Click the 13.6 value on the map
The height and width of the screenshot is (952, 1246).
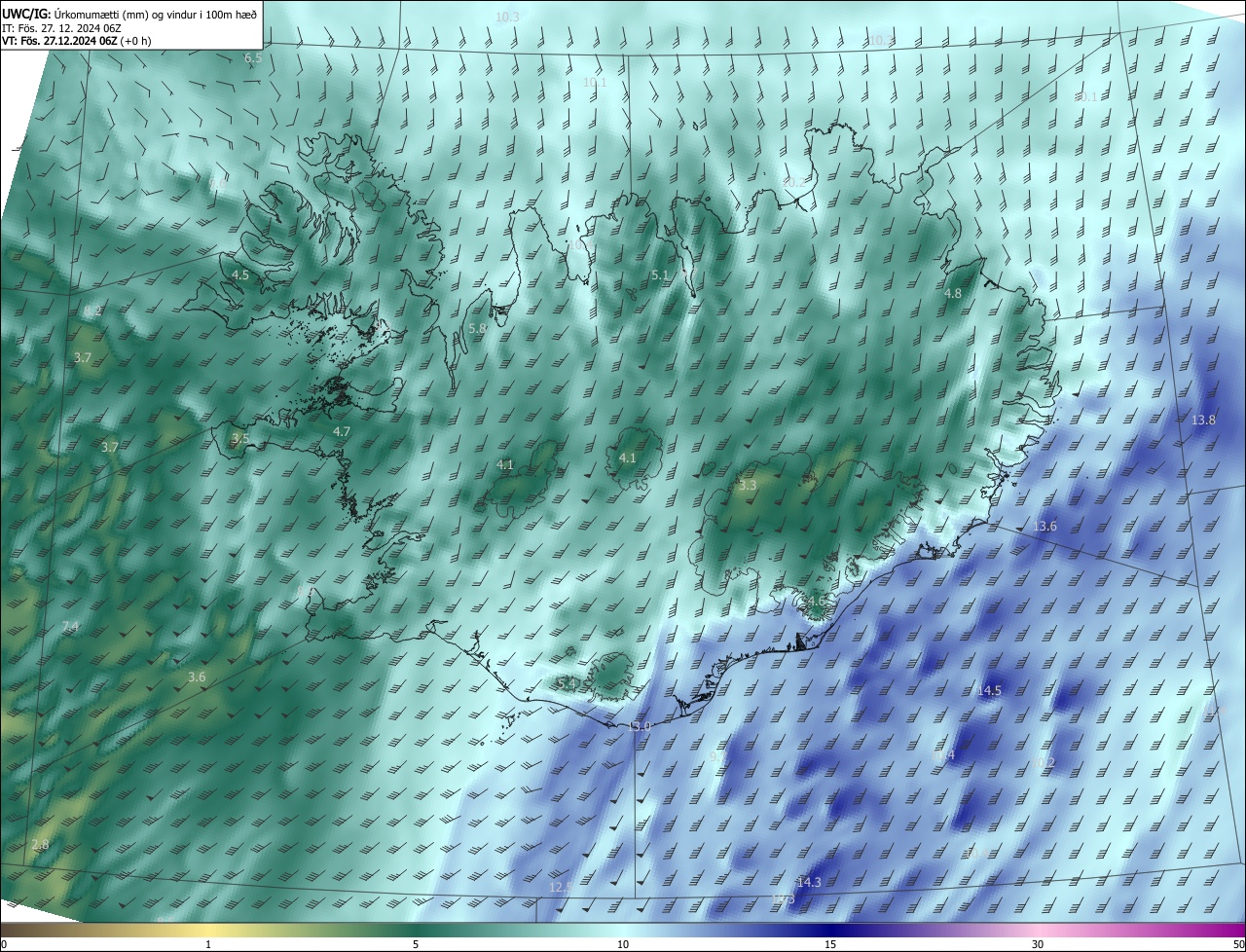[1044, 526]
